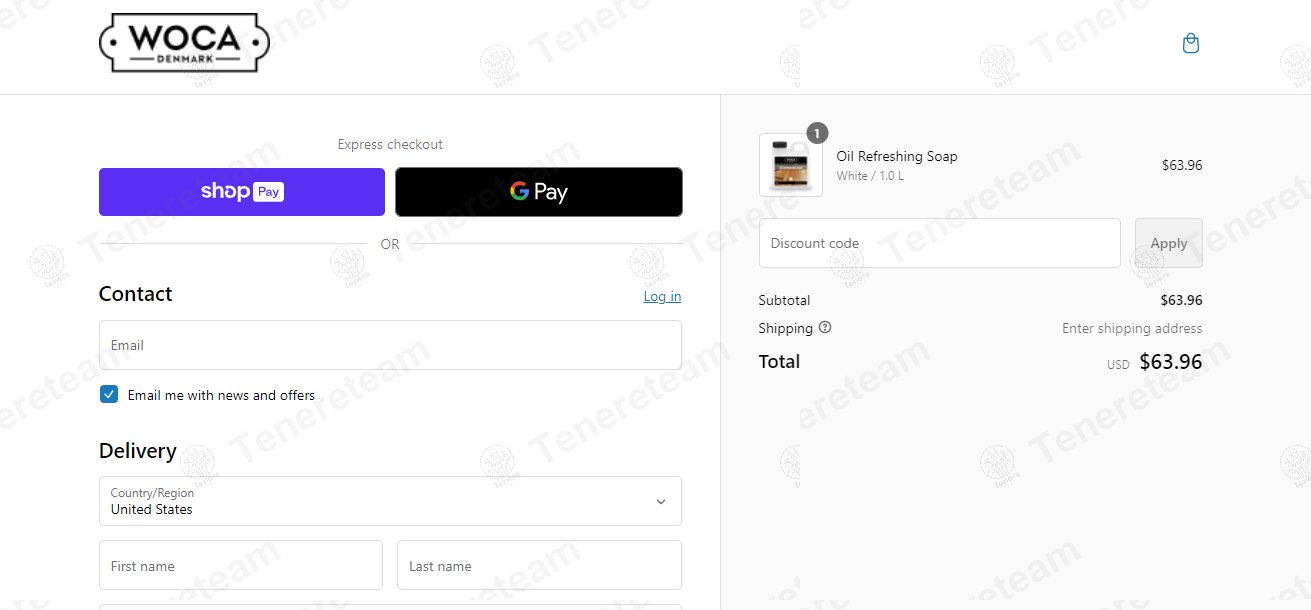Viewport: 1311px width, 610px height.
Task: Click the Last name field
Action: (539, 565)
